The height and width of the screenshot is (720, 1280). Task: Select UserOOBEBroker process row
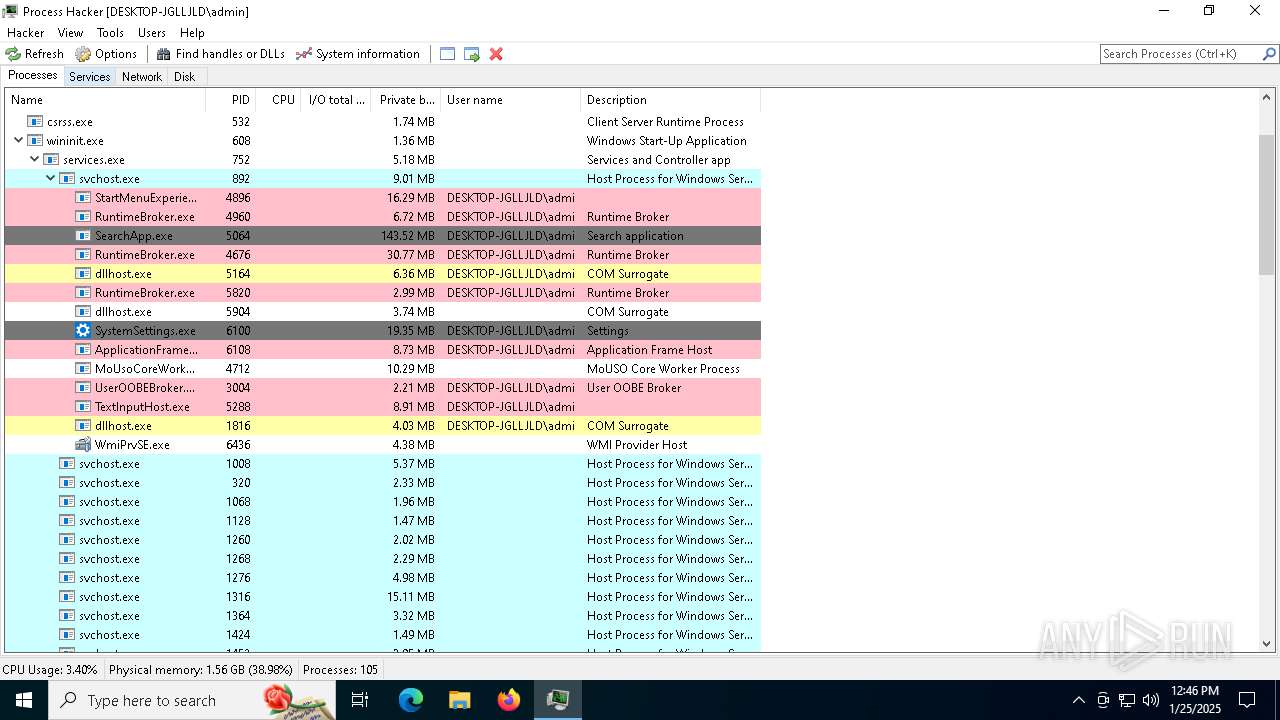(x=383, y=388)
